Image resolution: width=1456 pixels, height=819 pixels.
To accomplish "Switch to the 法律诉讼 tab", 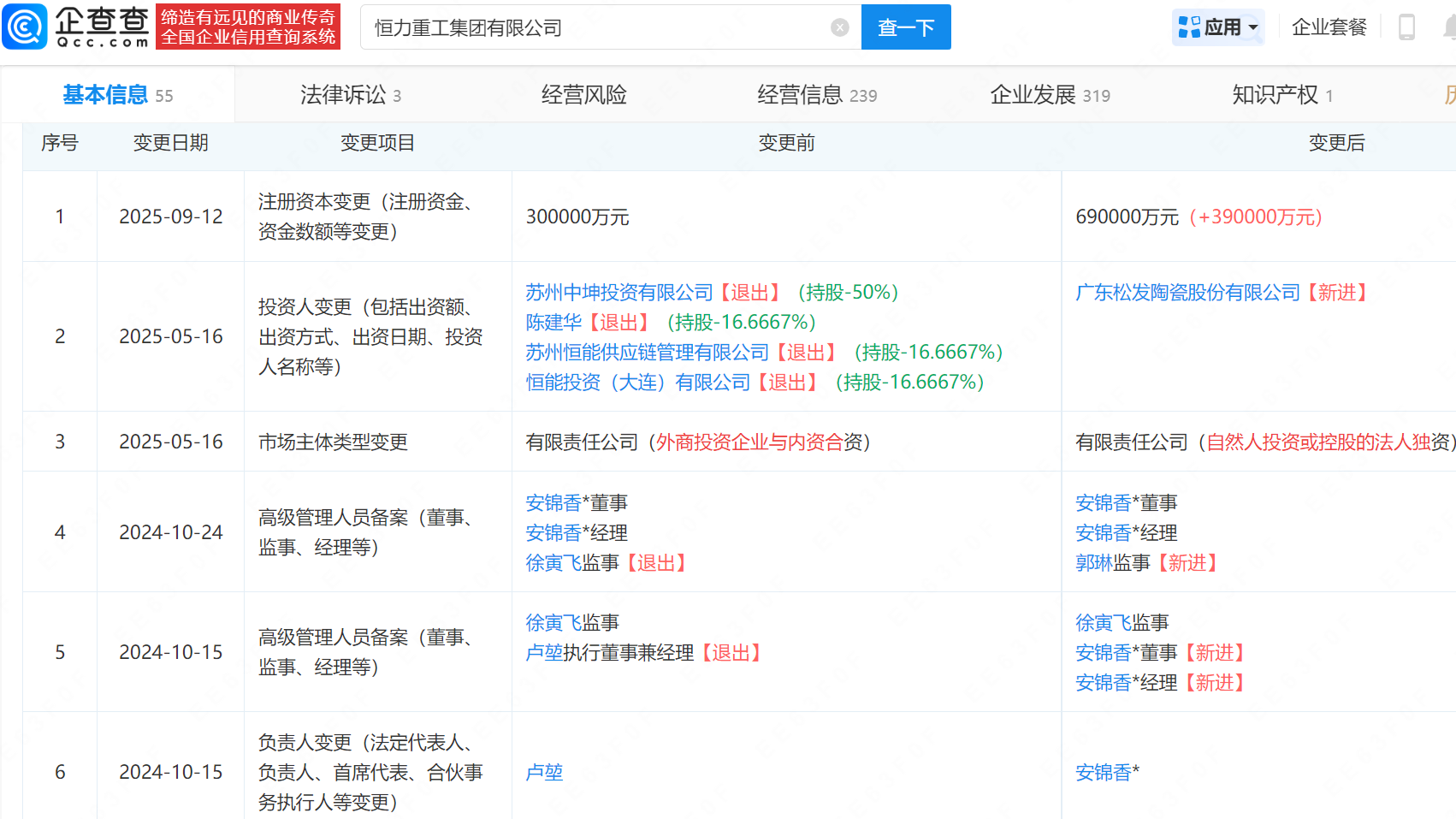I will coord(351,95).
